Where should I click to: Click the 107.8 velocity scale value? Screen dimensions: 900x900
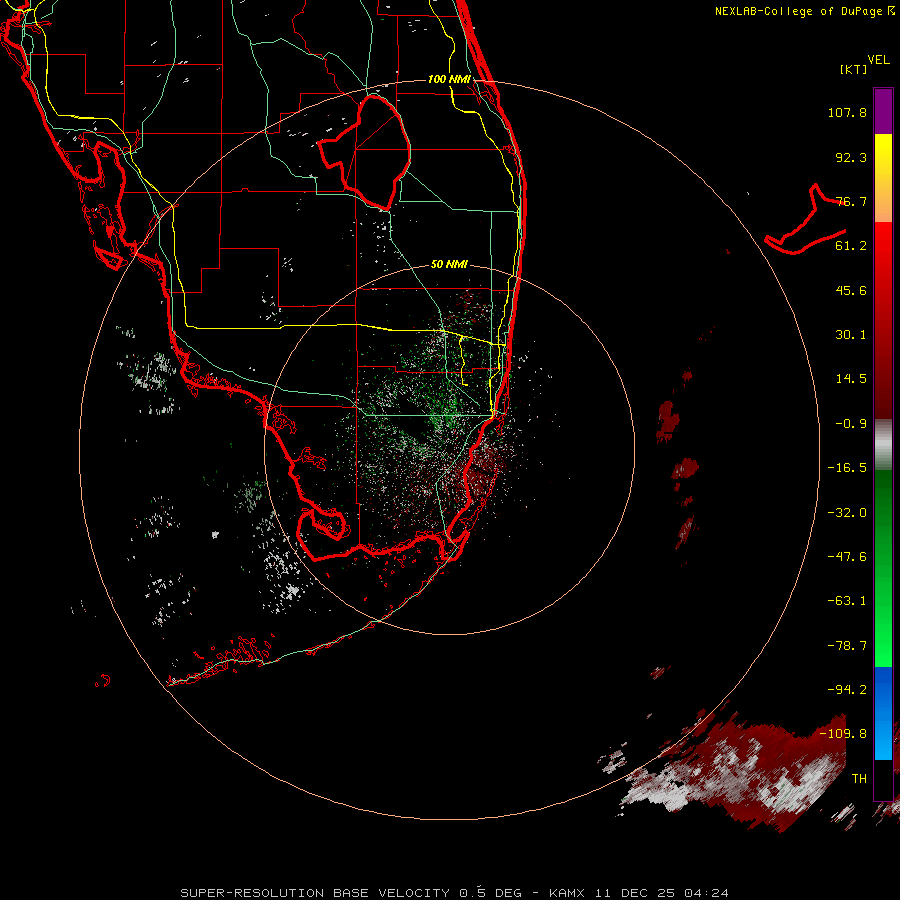[847, 112]
